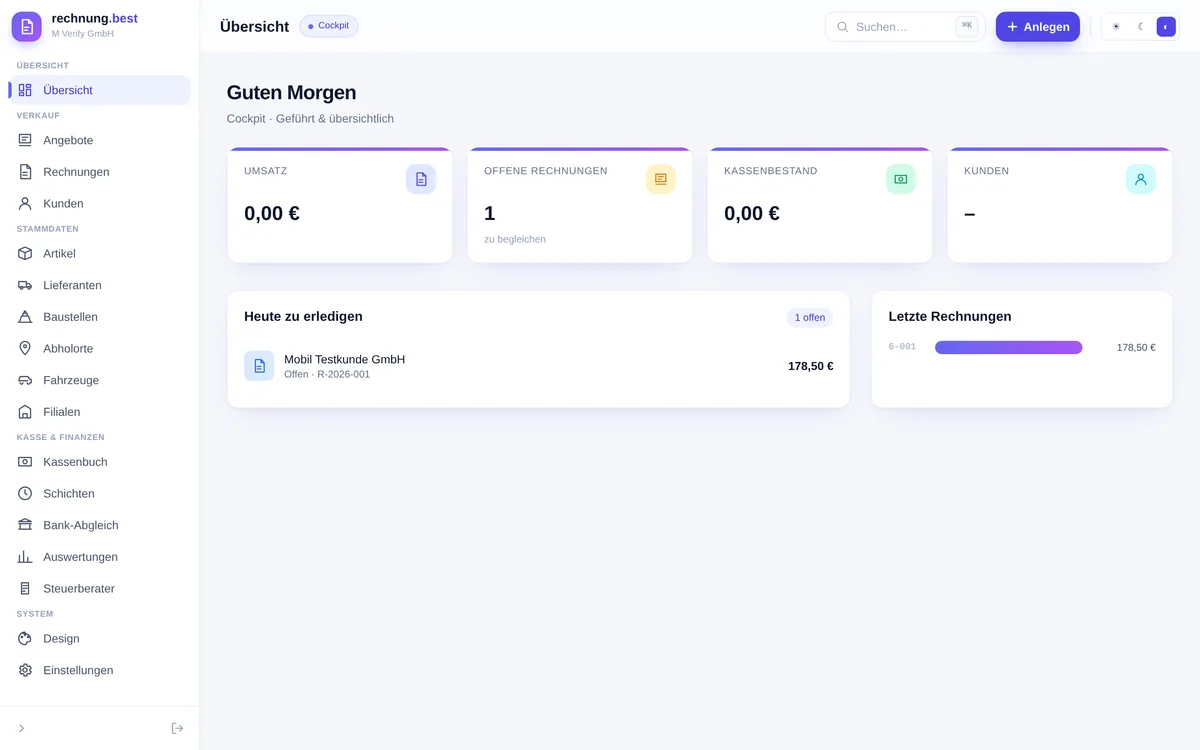Open Kunden in the sidebar
1200x750 pixels.
(100, 203)
